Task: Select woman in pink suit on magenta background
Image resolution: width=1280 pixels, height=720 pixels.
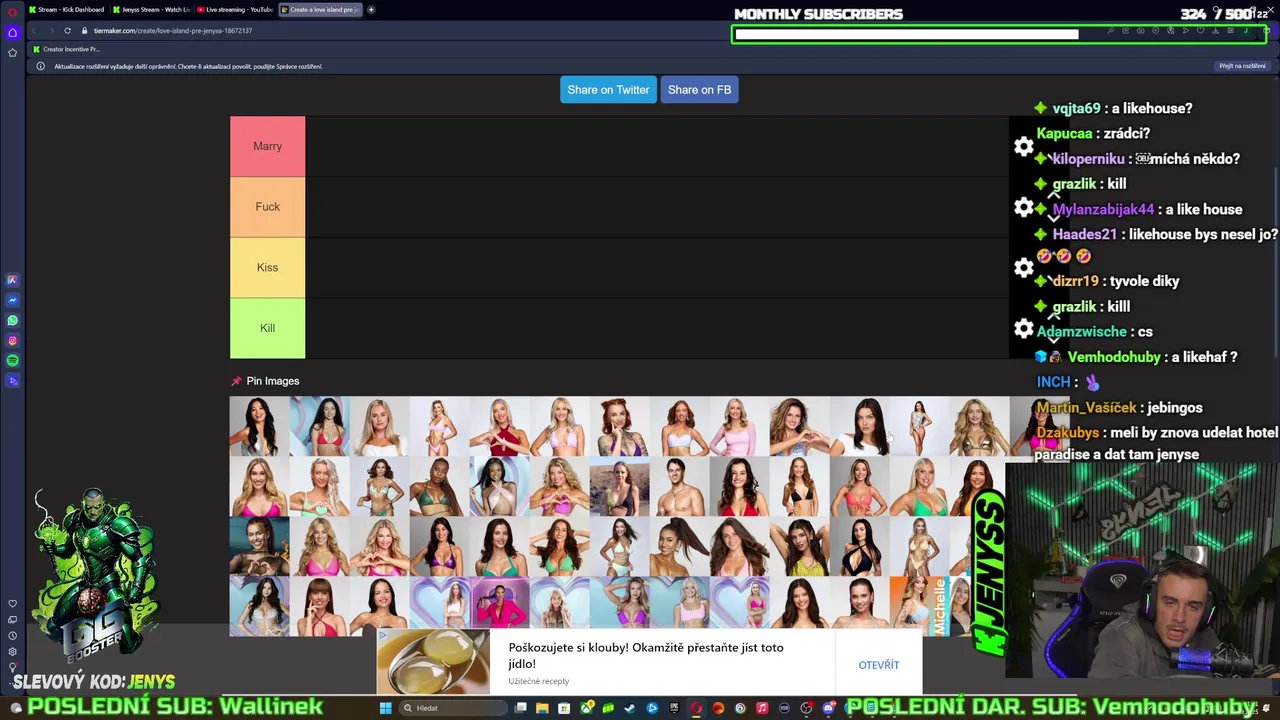Action: (x=499, y=605)
